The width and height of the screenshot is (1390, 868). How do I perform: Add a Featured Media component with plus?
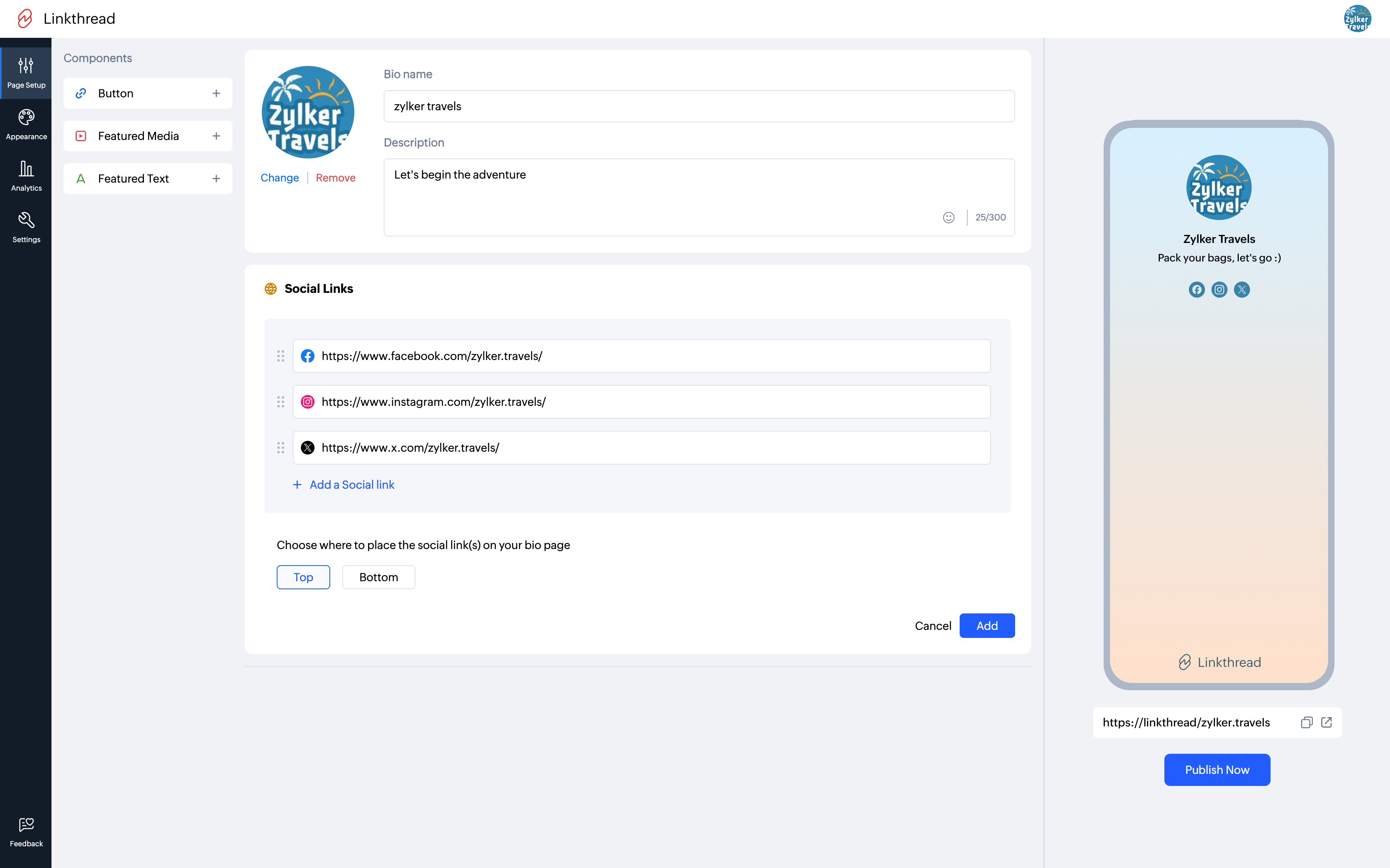point(216,136)
